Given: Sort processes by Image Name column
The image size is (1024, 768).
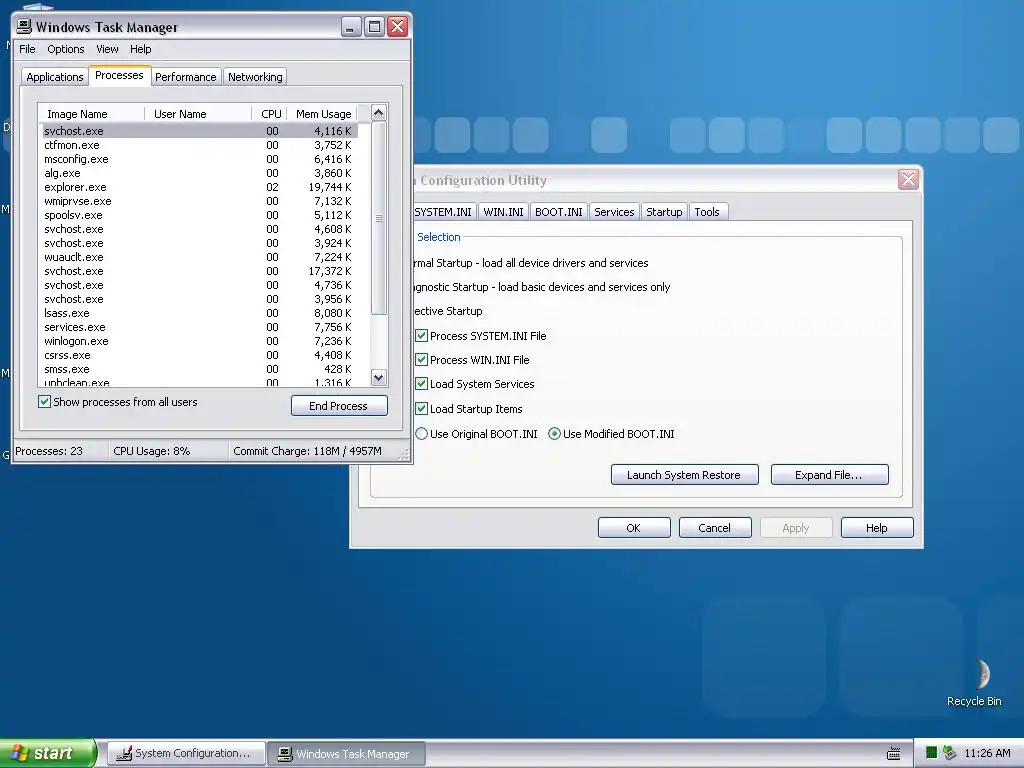Looking at the screenshot, I should (x=91, y=114).
